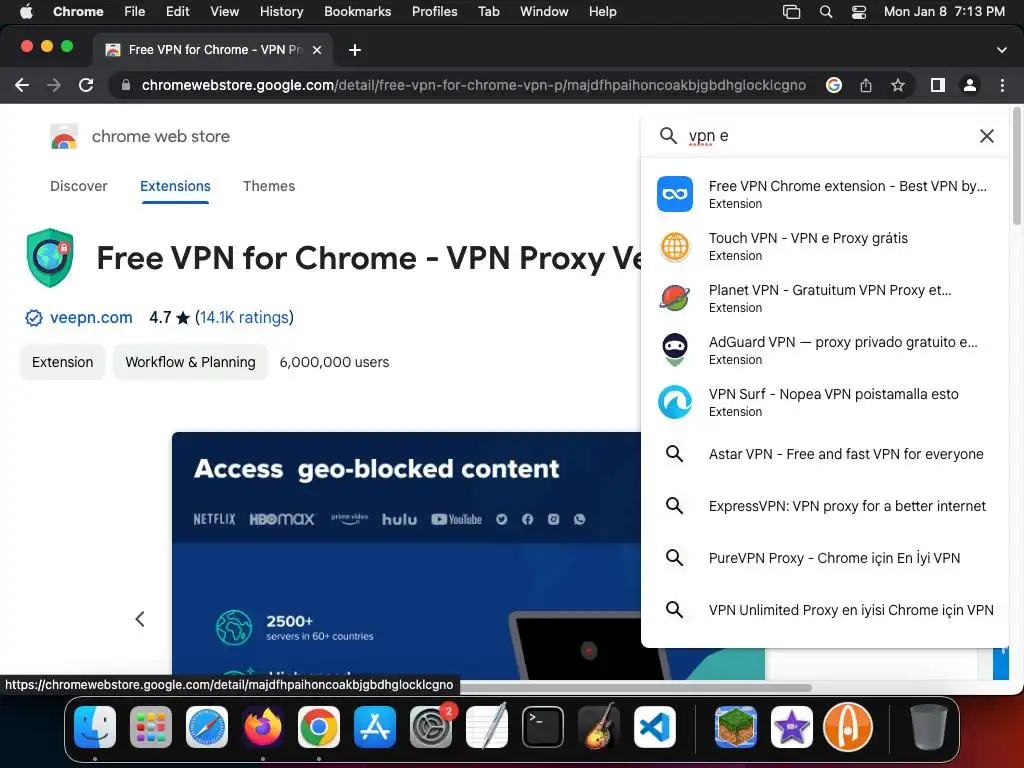Open Control Center in menu bar
The width and height of the screenshot is (1024, 768).
tap(859, 12)
